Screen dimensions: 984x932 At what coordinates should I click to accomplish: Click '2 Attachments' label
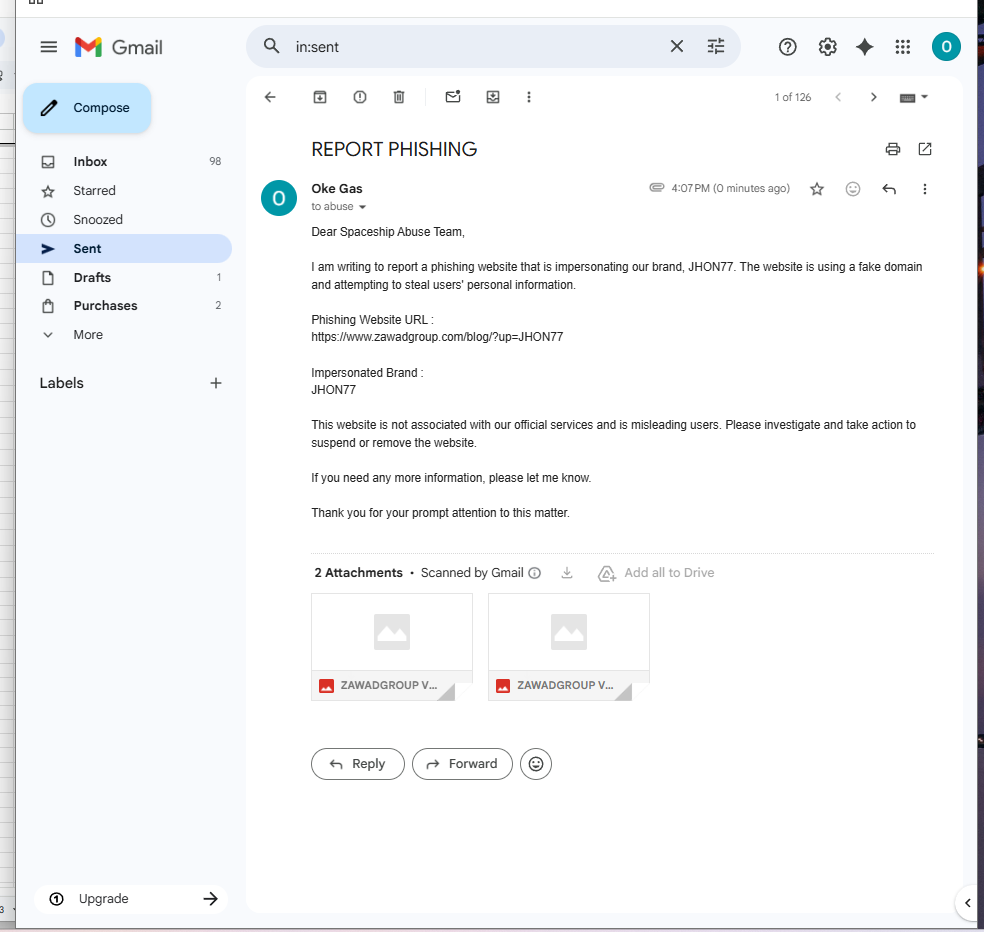(358, 573)
